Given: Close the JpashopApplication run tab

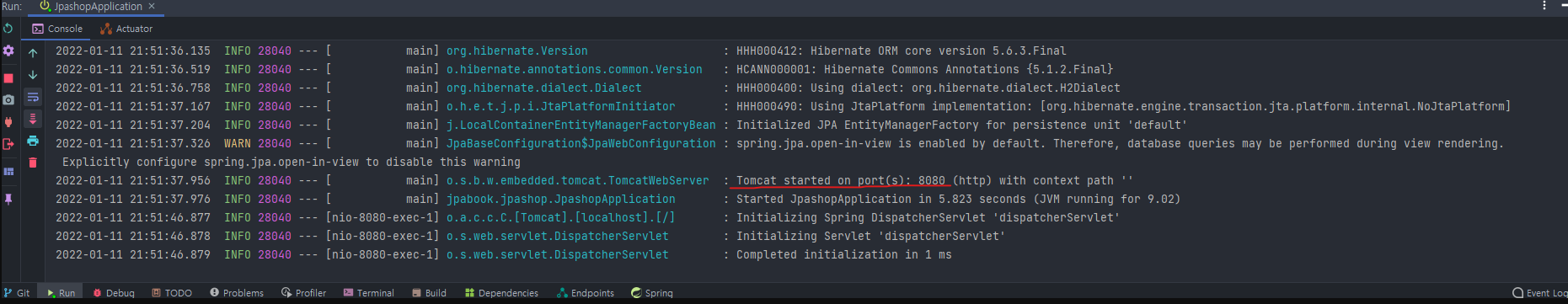Looking at the screenshot, I should click(x=152, y=6).
